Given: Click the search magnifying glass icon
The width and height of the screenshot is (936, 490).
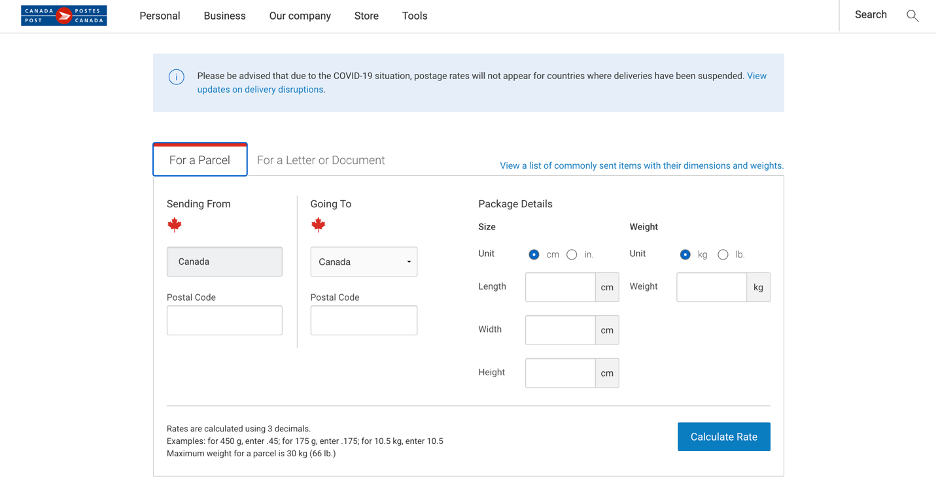Looking at the screenshot, I should click(x=912, y=15).
